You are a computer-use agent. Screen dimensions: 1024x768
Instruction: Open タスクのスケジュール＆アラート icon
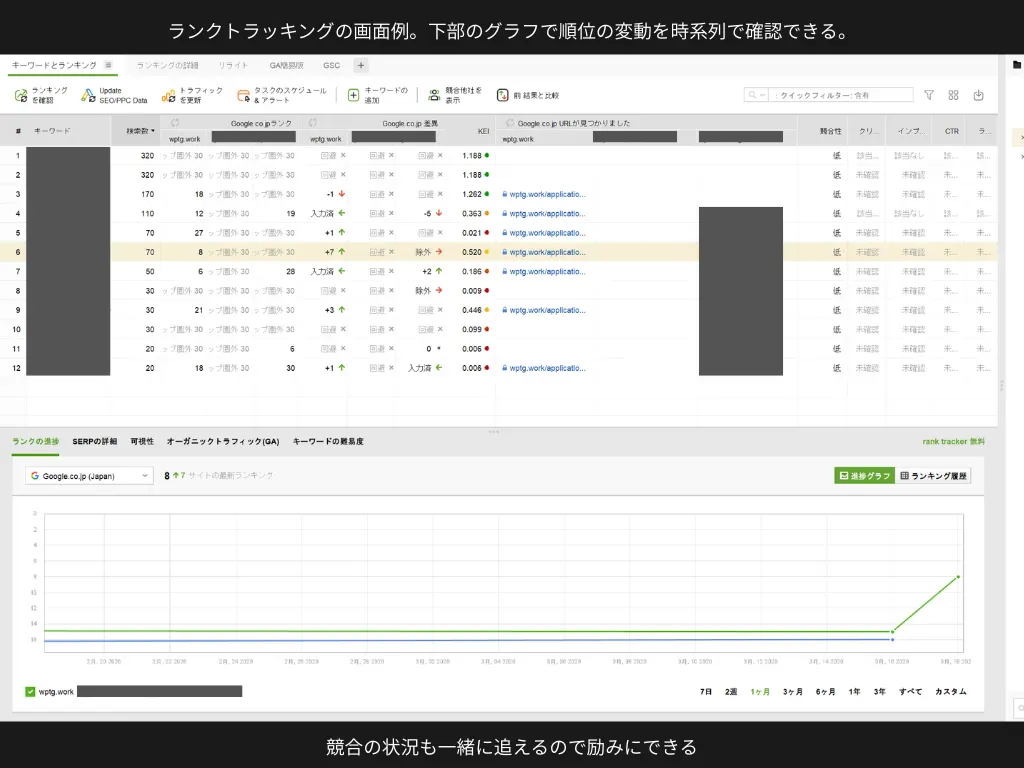[243, 94]
